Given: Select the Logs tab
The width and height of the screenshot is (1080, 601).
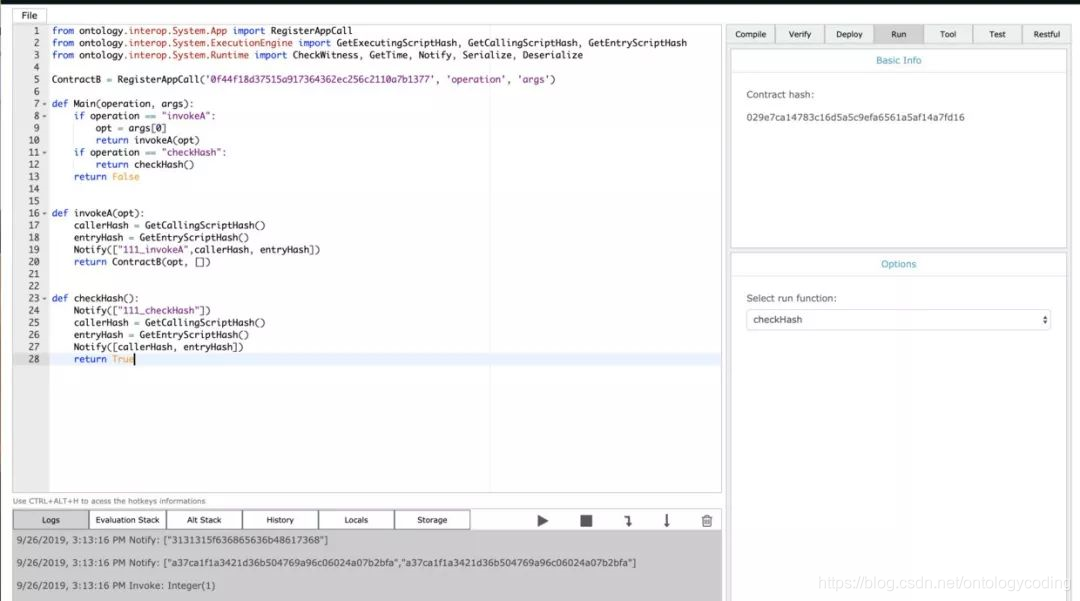Looking at the screenshot, I should tap(51, 520).
